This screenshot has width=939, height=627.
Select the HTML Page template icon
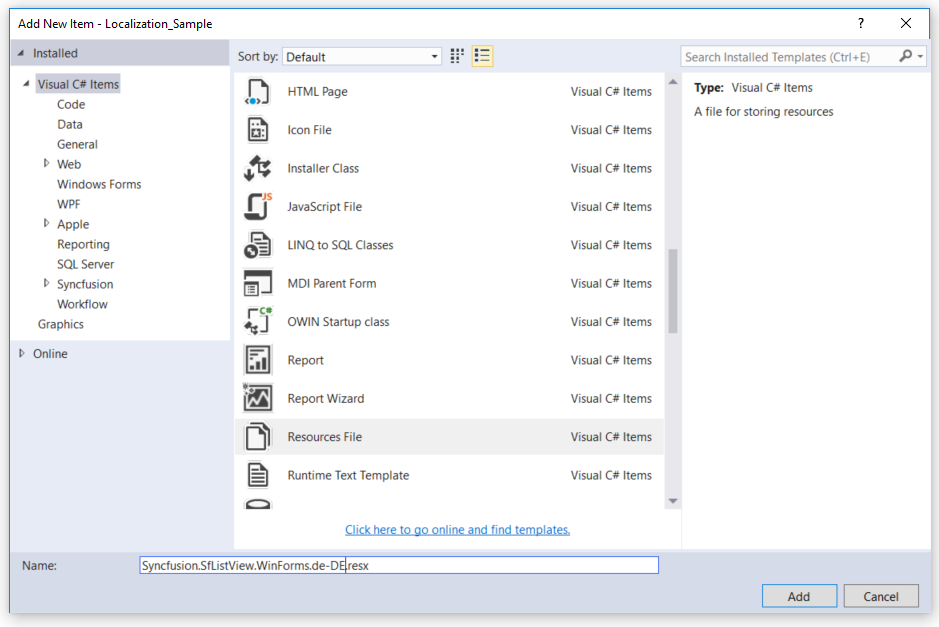tap(258, 92)
